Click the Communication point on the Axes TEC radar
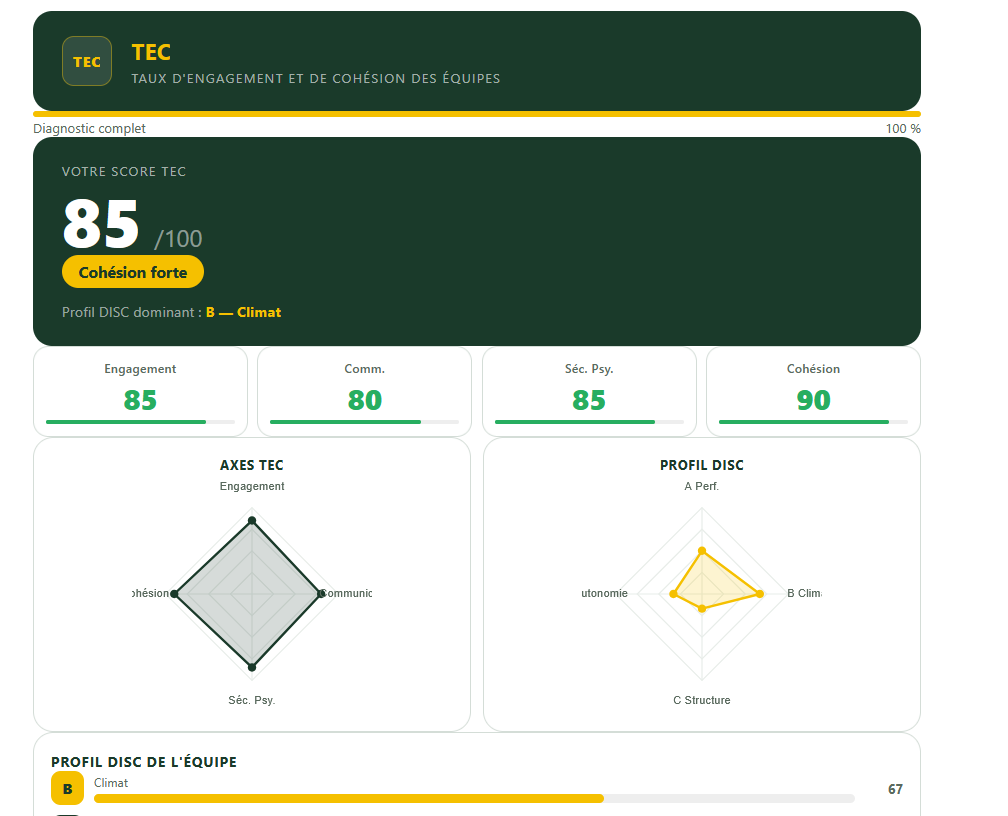The image size is (1008, 816). [x=321, y=594]
